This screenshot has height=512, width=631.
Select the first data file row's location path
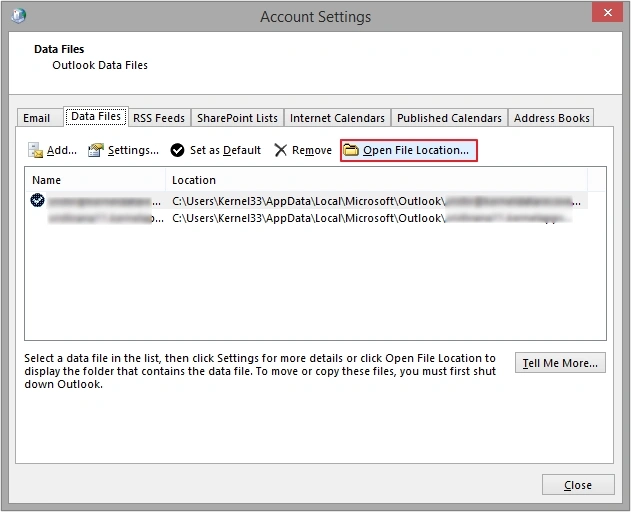[376, 201]
